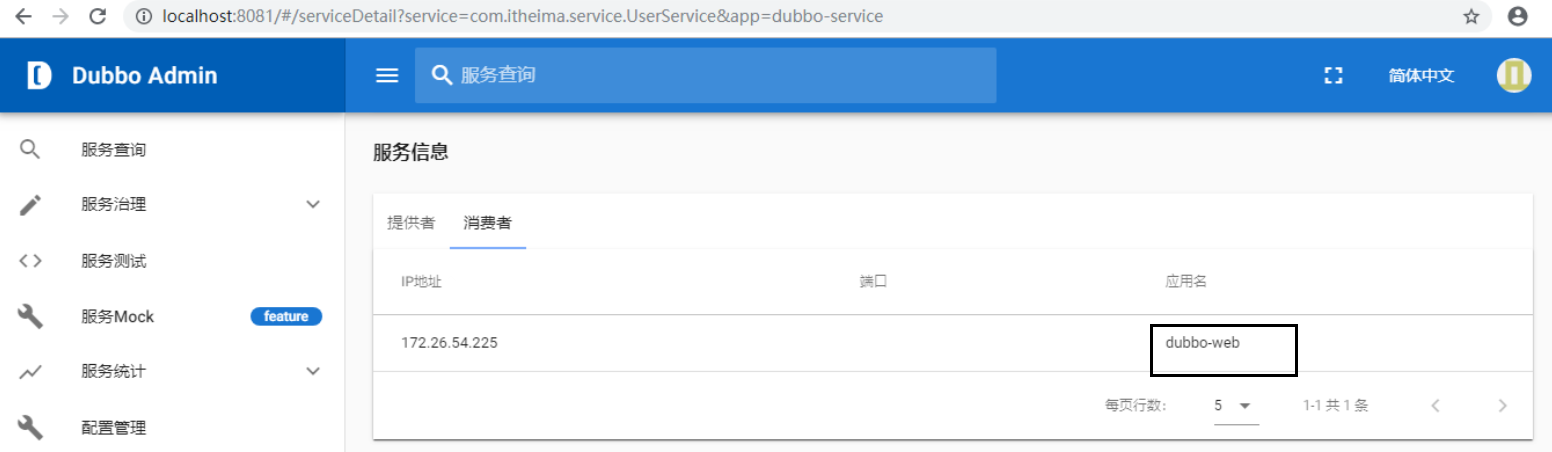This screenshot has height=452, width=1552.
Task: Click the feature badge next to 服务Mock
Action: click(x=286, y=317)
